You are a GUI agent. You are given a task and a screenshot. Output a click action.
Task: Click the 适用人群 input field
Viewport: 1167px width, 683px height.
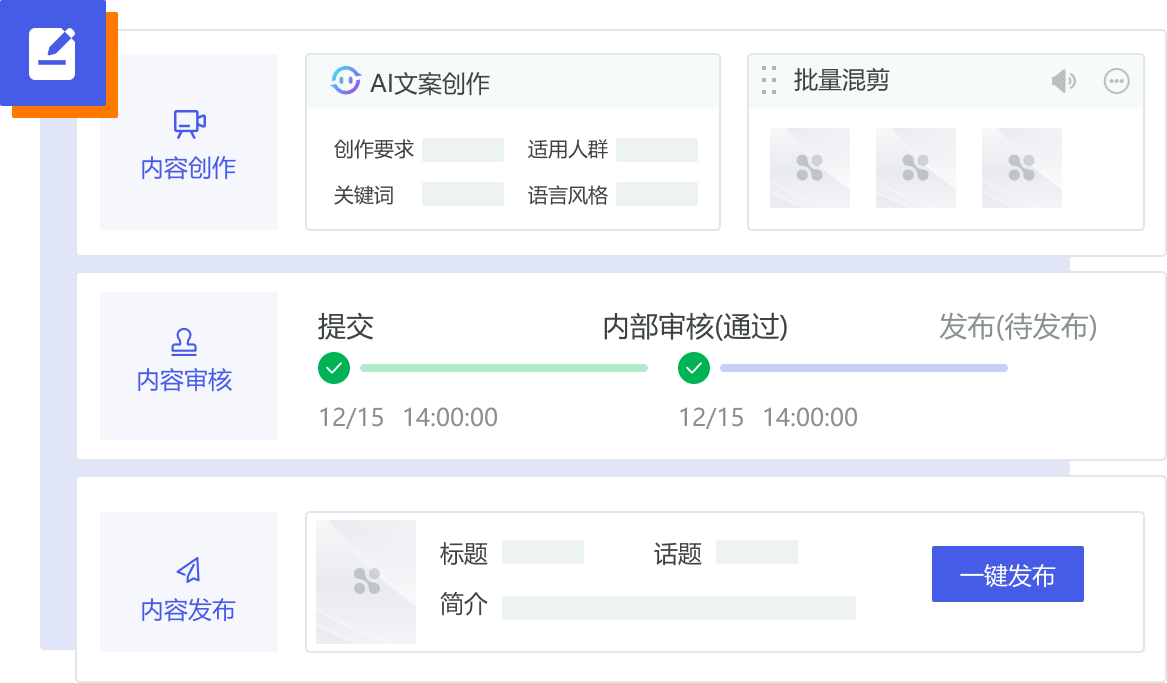[x=656, y=150]
